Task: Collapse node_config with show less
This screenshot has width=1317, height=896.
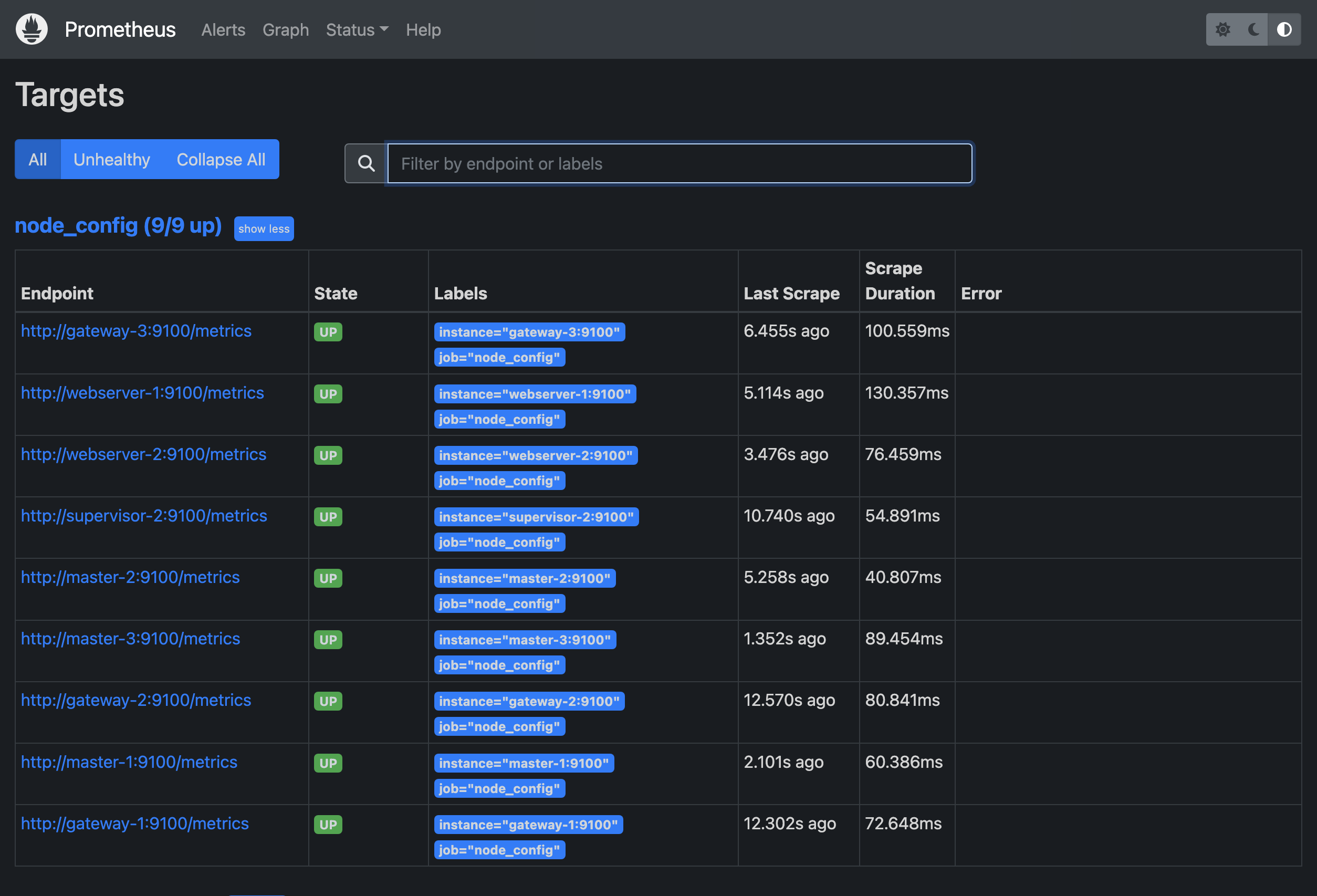Action: tap(264, 229)
